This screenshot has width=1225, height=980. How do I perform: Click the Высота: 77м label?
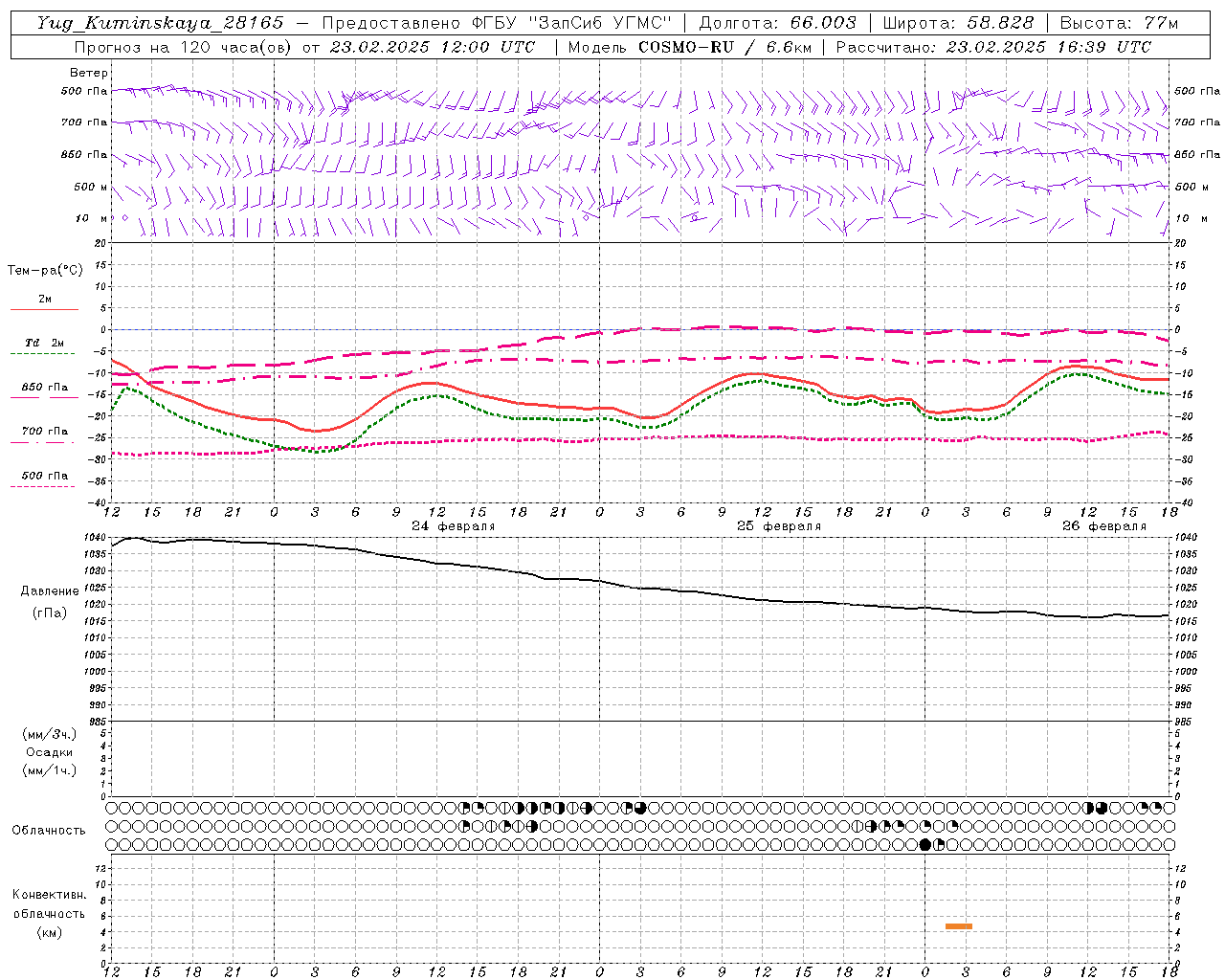[1119, 23]
